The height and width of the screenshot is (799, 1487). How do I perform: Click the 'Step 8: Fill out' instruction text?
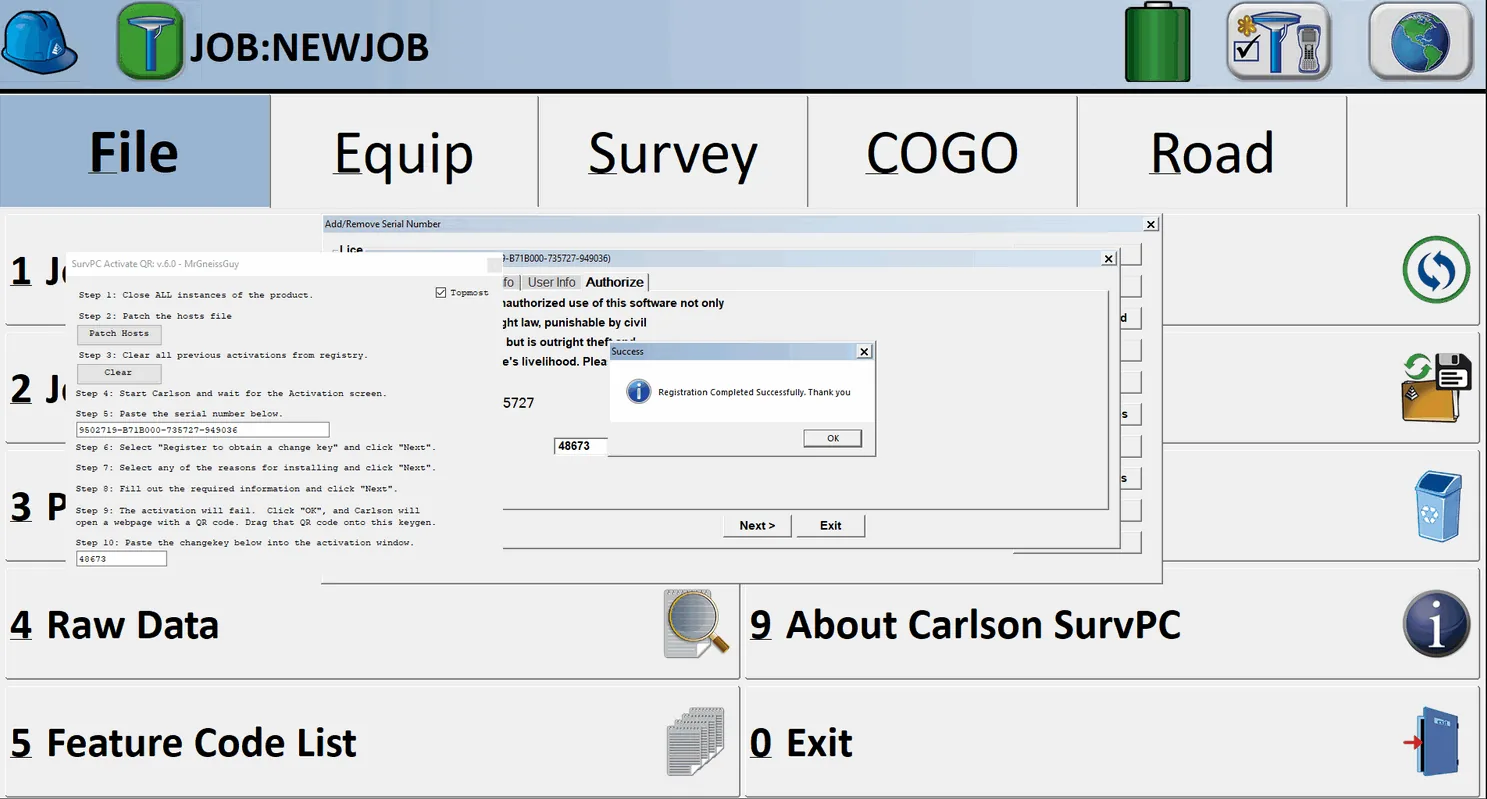pos(238,489)
